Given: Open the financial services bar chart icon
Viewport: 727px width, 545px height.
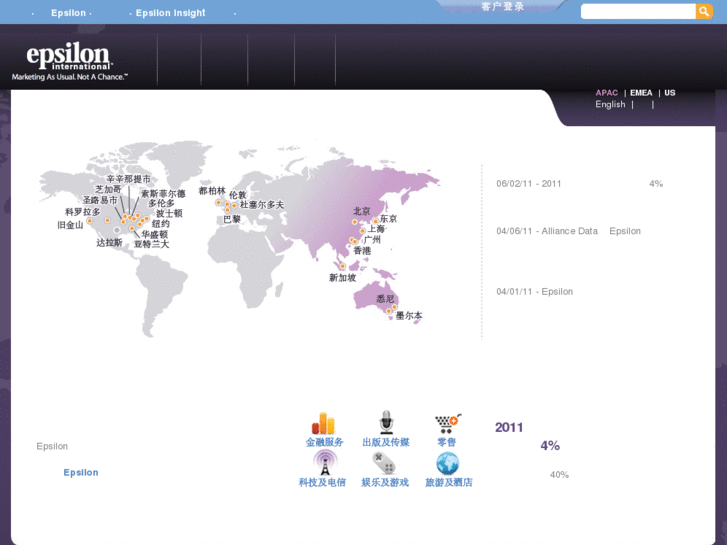Looking at the screenshot, I should [323, 423].
